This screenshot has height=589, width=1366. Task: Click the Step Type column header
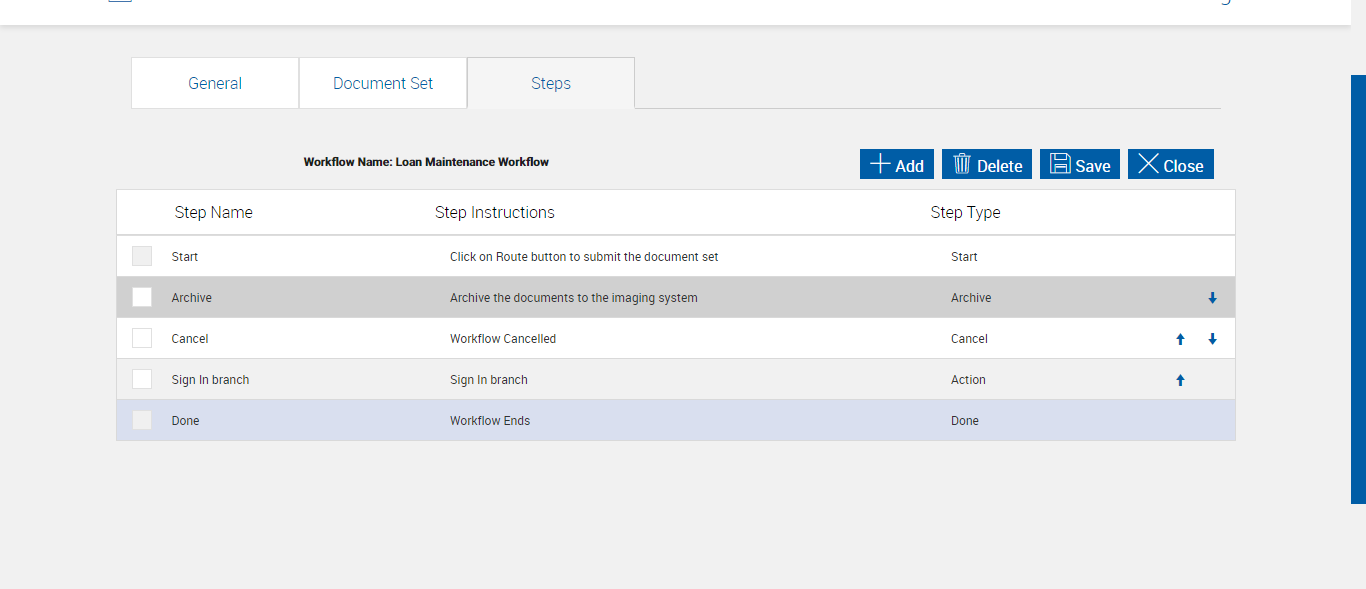tap(965, 212)
